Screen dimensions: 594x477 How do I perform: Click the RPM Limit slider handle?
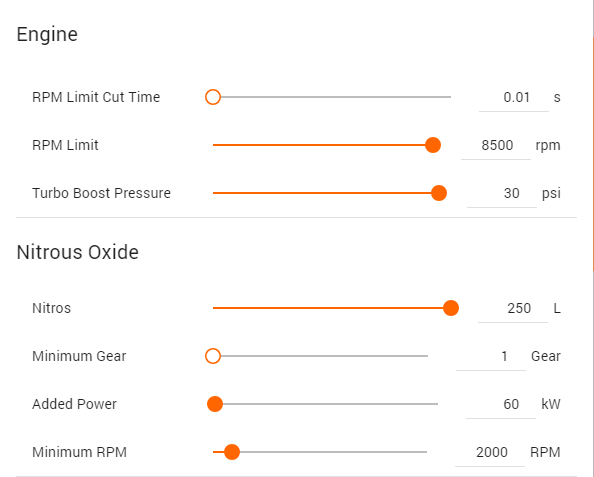(x=433, y=145)
